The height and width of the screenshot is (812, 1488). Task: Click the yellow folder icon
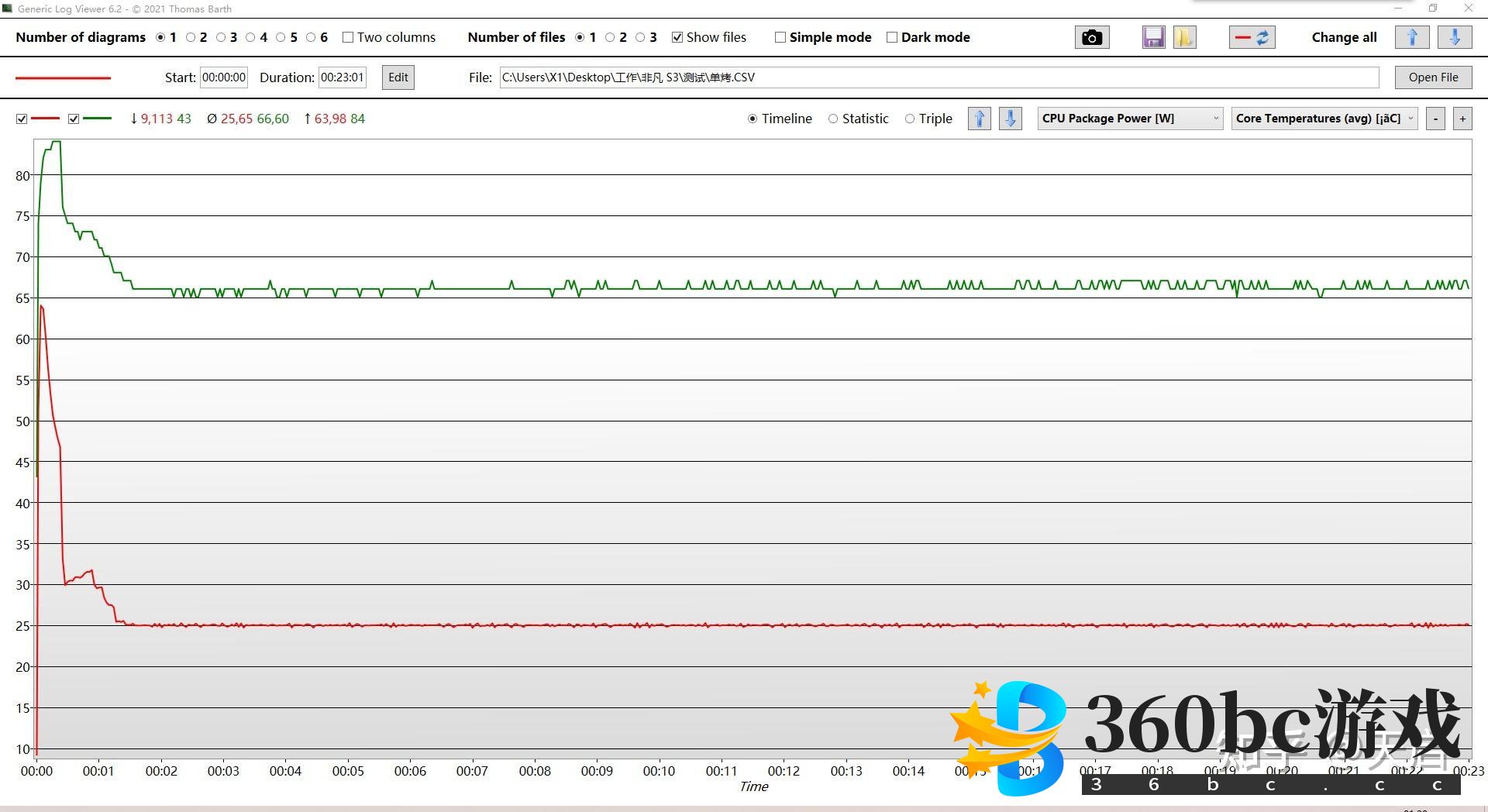click(1184, 37)
